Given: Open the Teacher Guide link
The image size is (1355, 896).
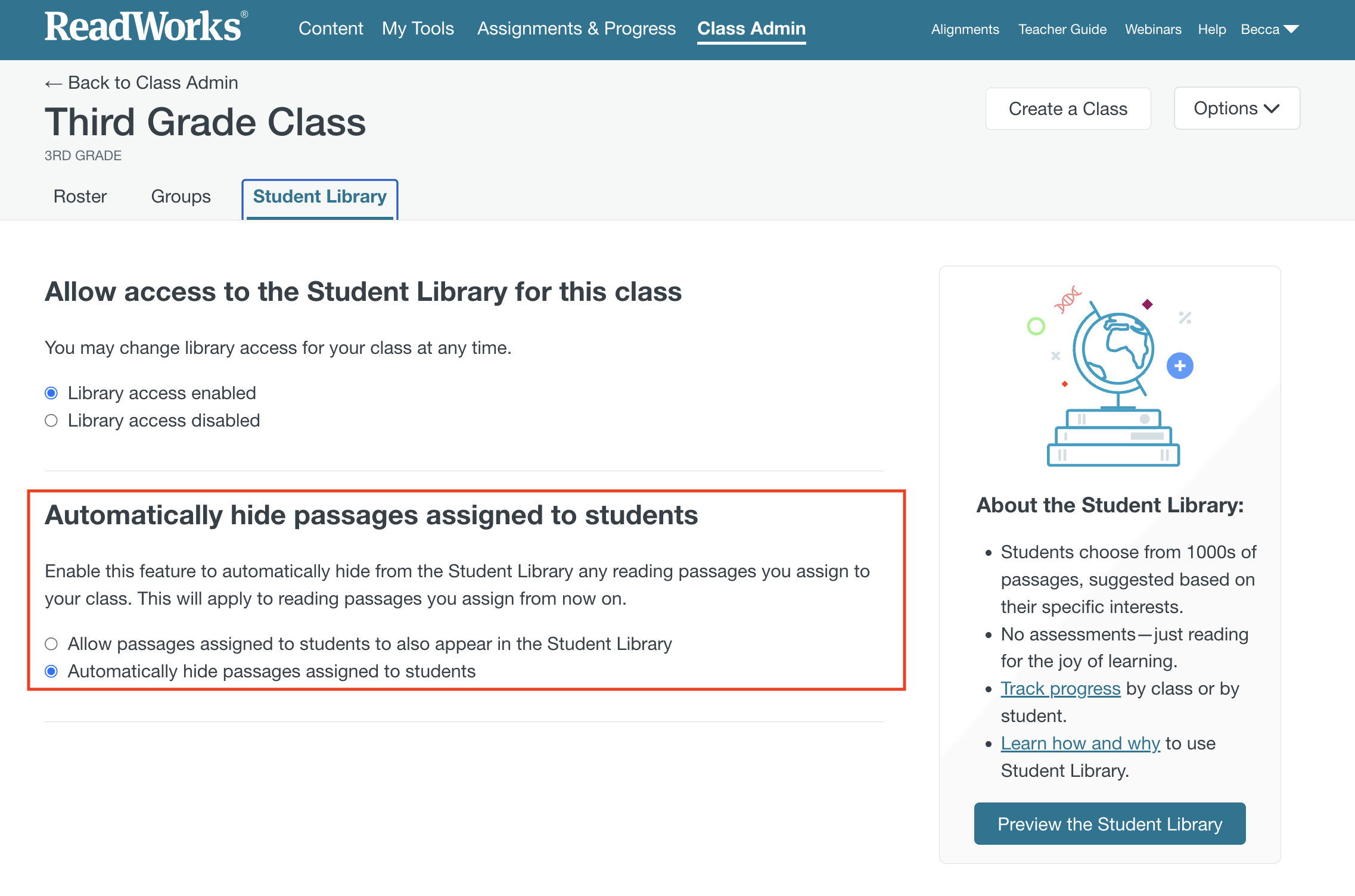Looking at the screenshot, I should (x=1062, y=29).
